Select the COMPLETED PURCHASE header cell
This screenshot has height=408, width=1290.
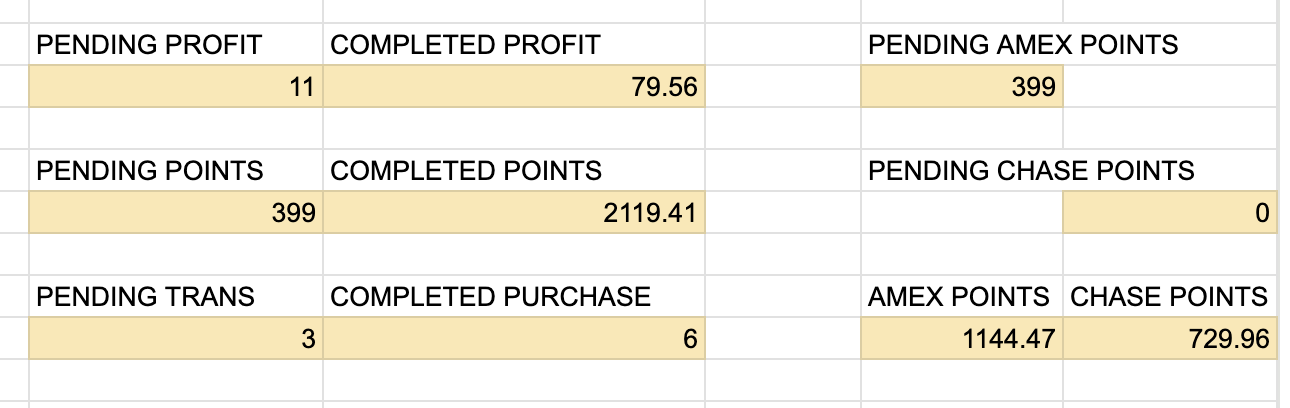point(490,297)
